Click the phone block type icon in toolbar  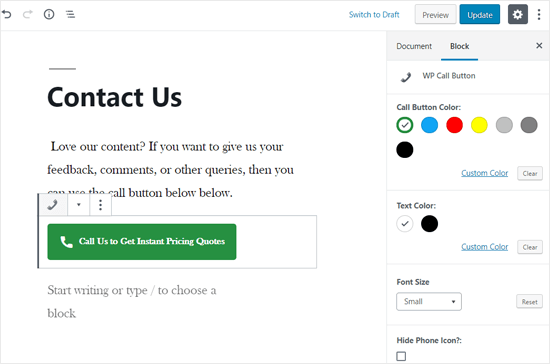pyautogui.click(x=53, y=205)
